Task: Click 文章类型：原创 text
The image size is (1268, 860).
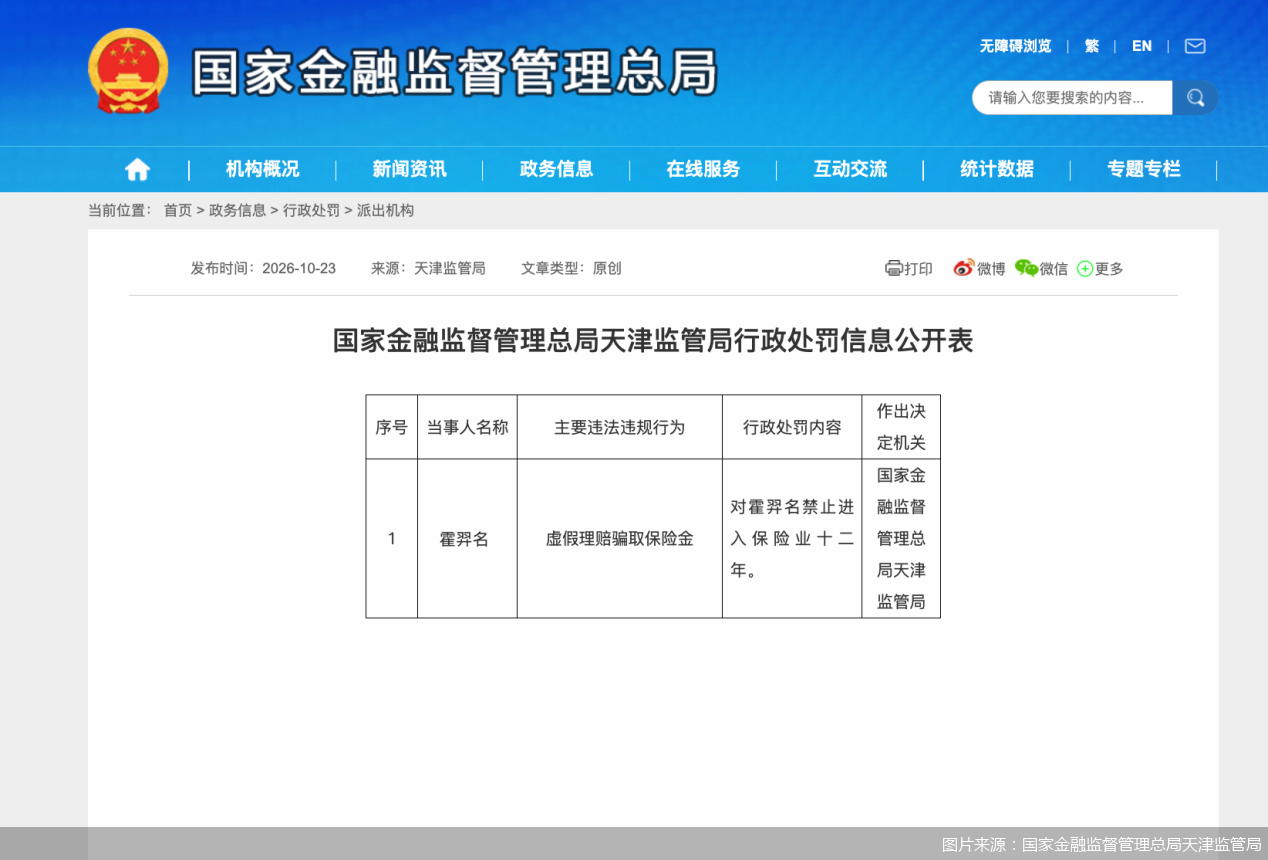Action: pyautogui.click(x=571, y=268)
